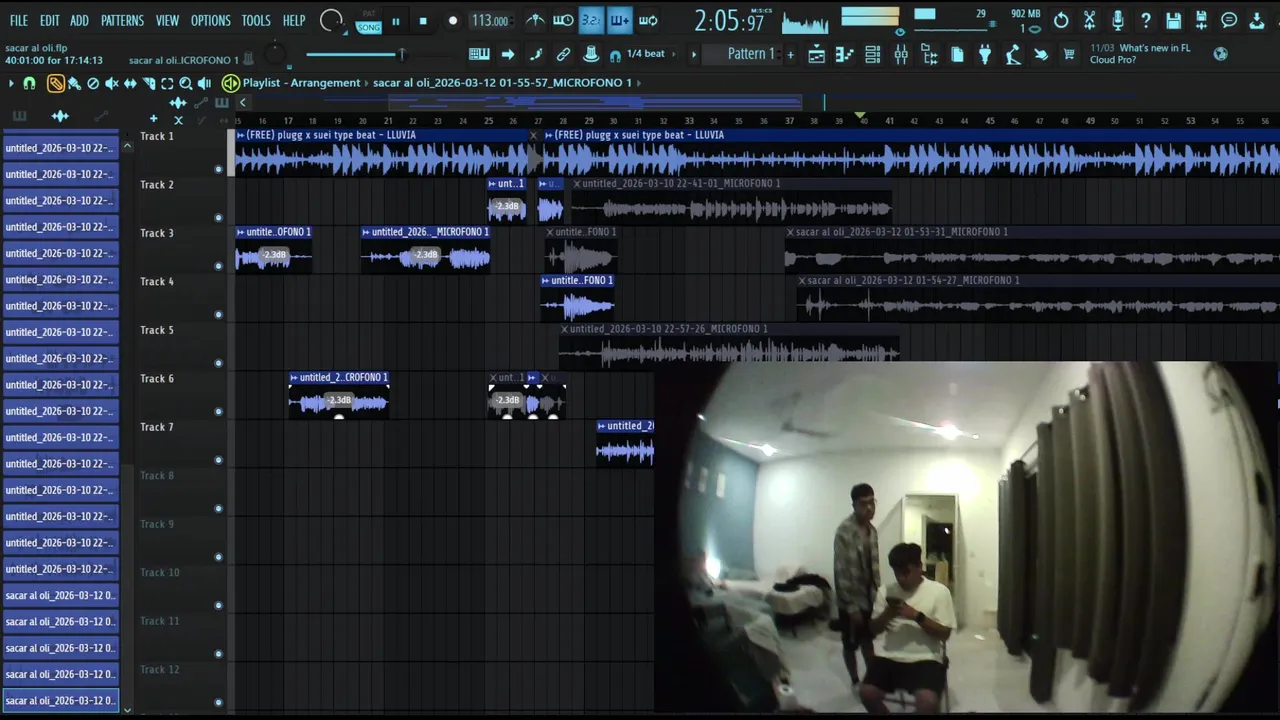Viewport: 1280px width, 720px height.
Task: Open the pattern picker arrow left of Pattern 1
Action: [694, 54]
